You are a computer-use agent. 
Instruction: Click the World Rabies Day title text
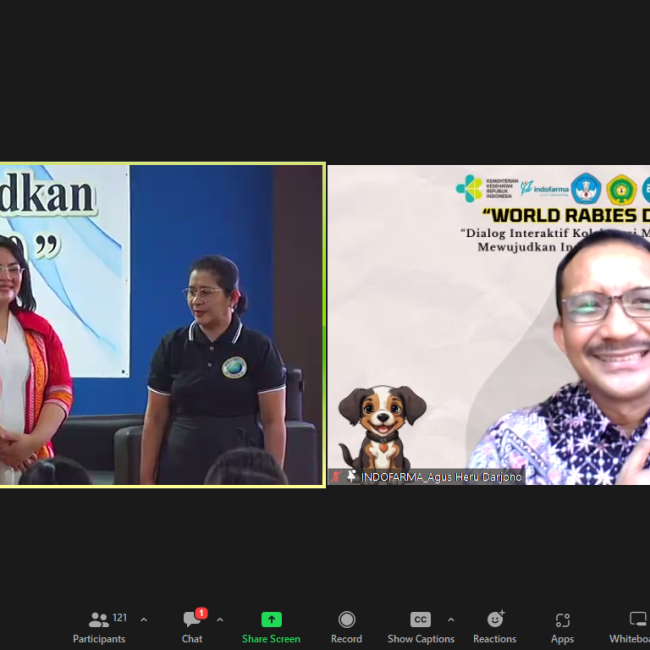pos(565,214)
